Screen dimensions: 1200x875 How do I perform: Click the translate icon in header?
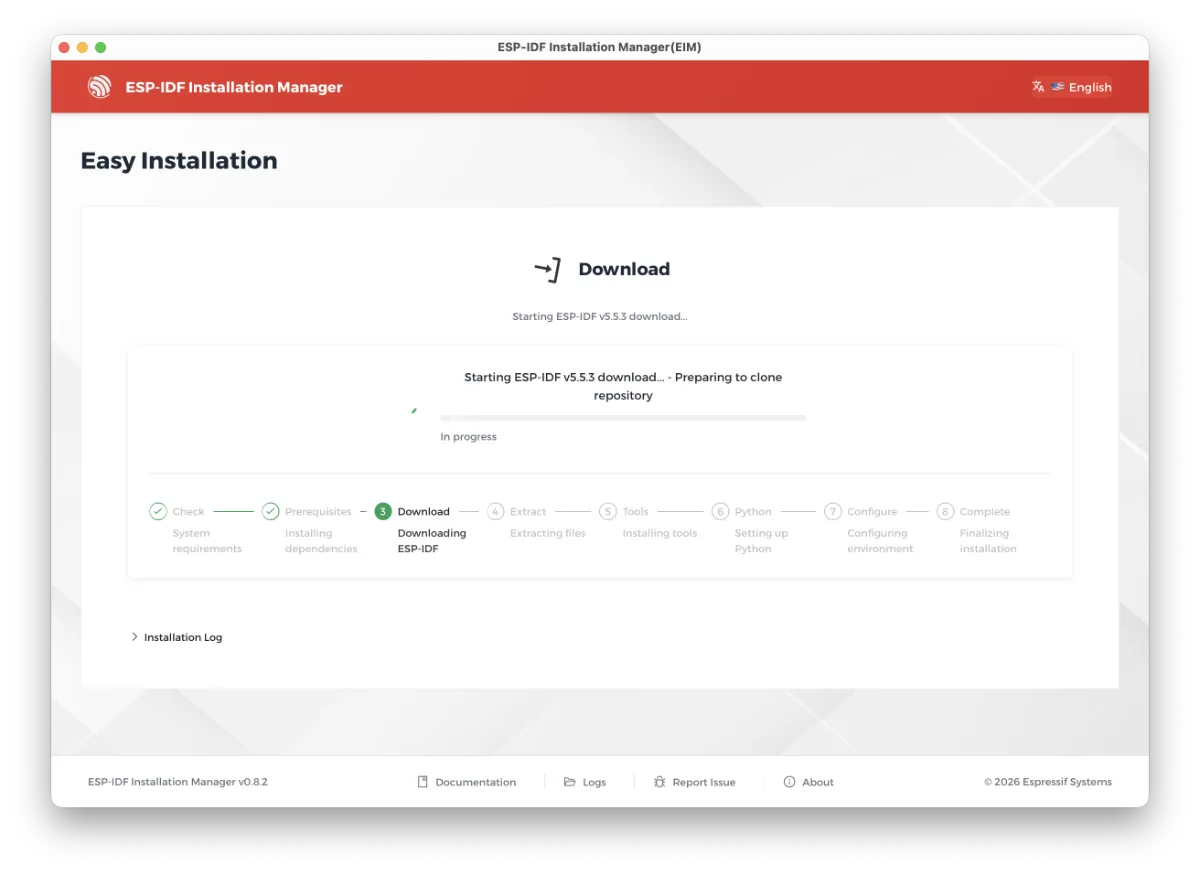click(x=1038, y=87)
